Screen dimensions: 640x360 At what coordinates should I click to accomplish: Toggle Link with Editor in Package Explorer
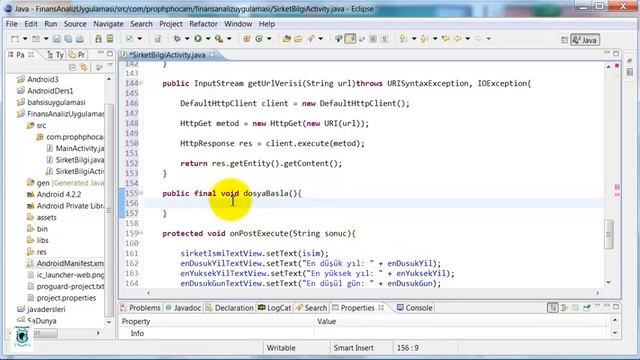pos(84,67)
